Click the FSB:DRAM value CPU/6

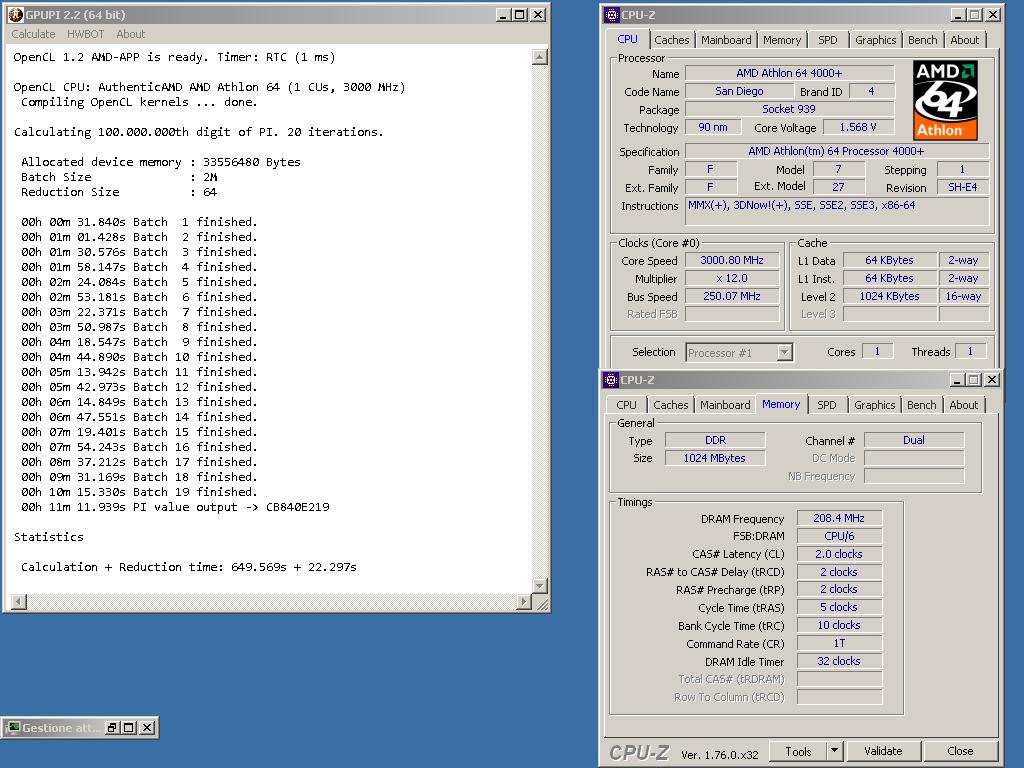click(839, 536)
